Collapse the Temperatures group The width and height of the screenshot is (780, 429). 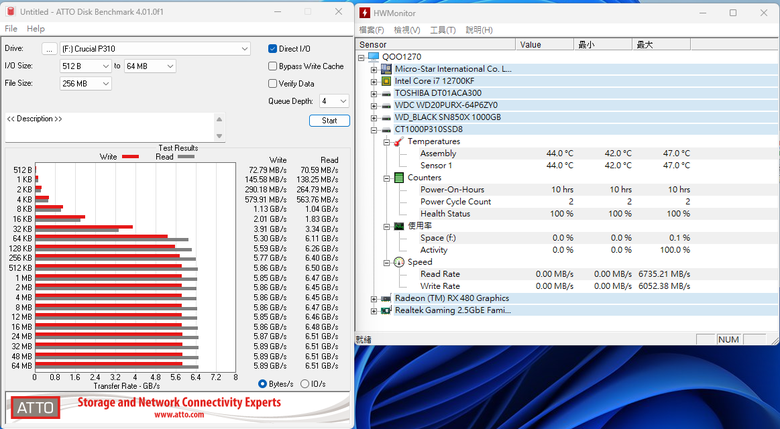pyautogui.click(x=387, y=142)
